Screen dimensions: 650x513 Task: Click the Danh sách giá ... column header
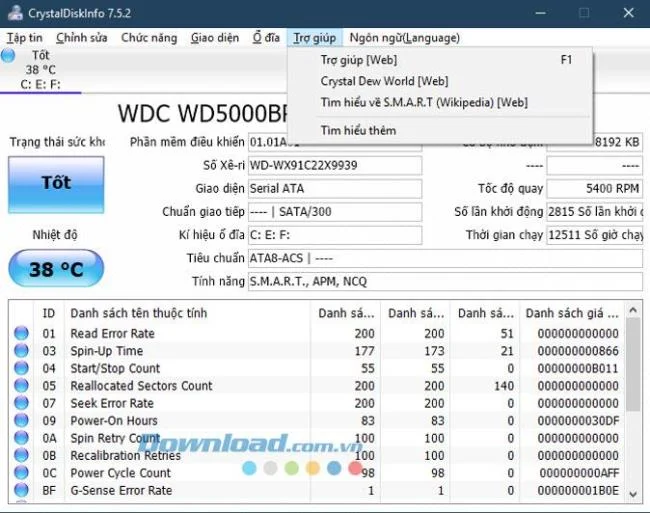click(x=572, y=313)
